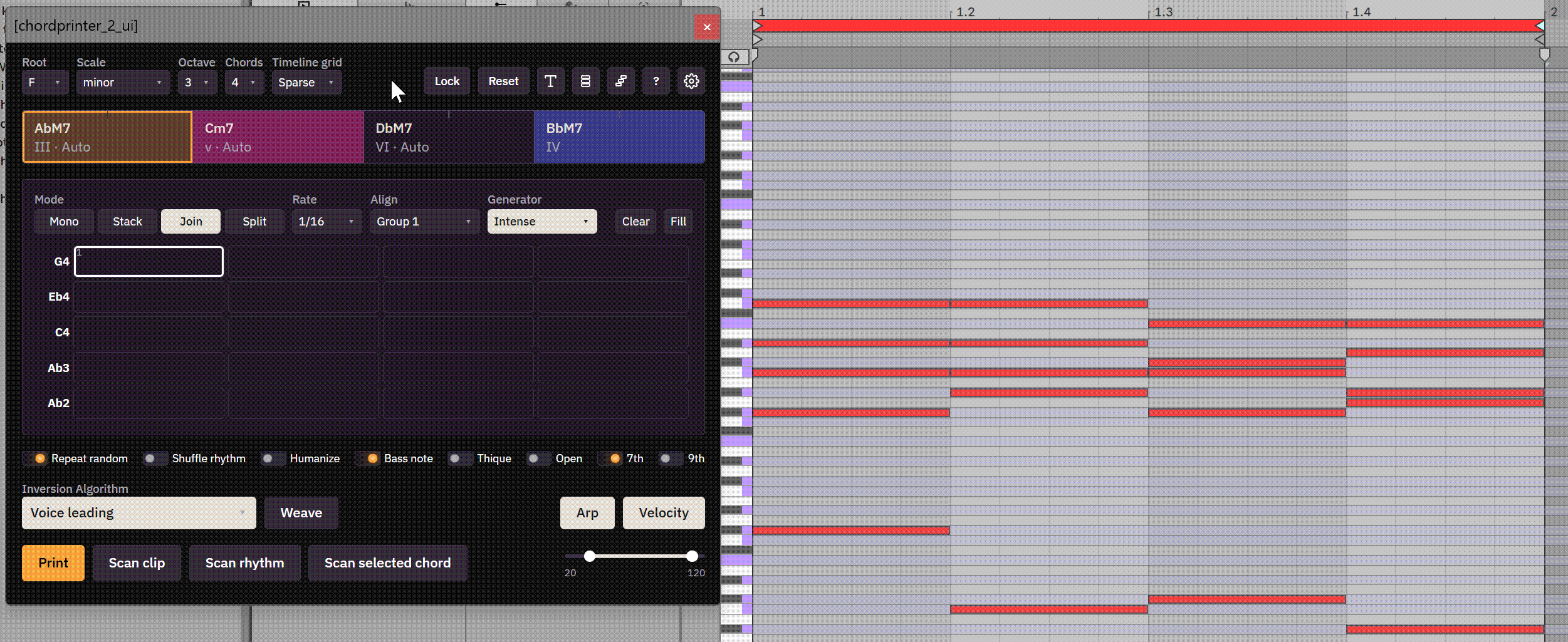Click the Lock button
The width and height of the screenshot is (1568, 642).
[447, 81]
